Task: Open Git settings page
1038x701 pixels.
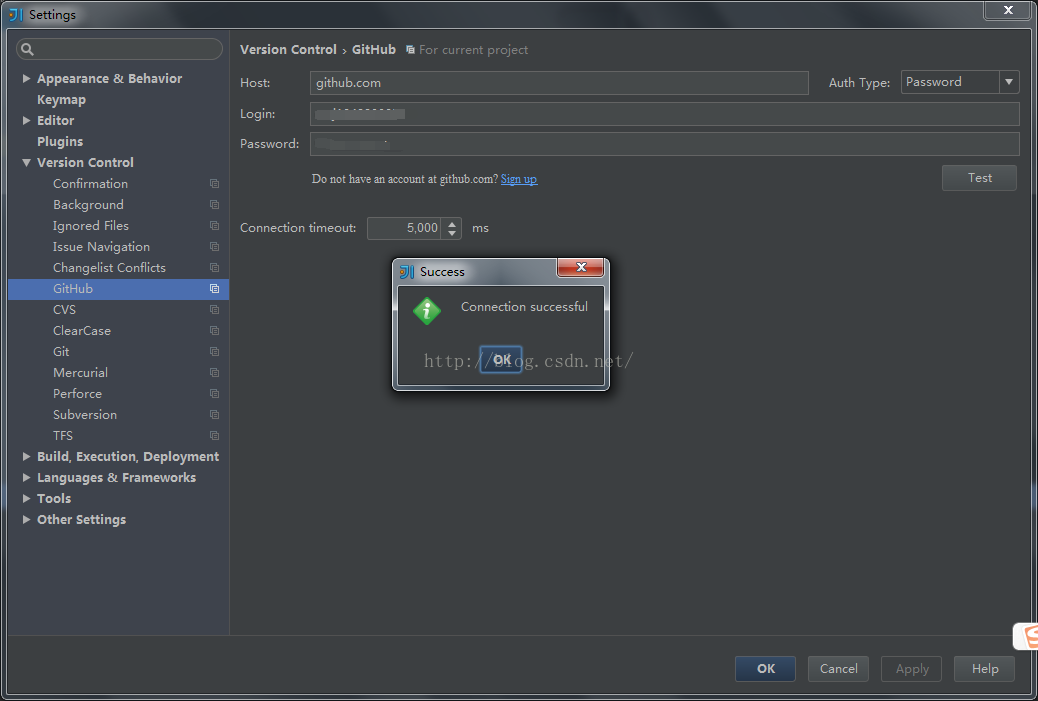Action: click(x=61, y=351)
